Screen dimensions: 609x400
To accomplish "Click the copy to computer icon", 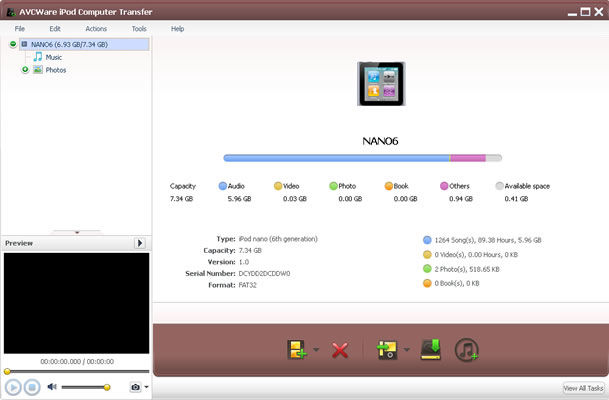I will 387,350.
